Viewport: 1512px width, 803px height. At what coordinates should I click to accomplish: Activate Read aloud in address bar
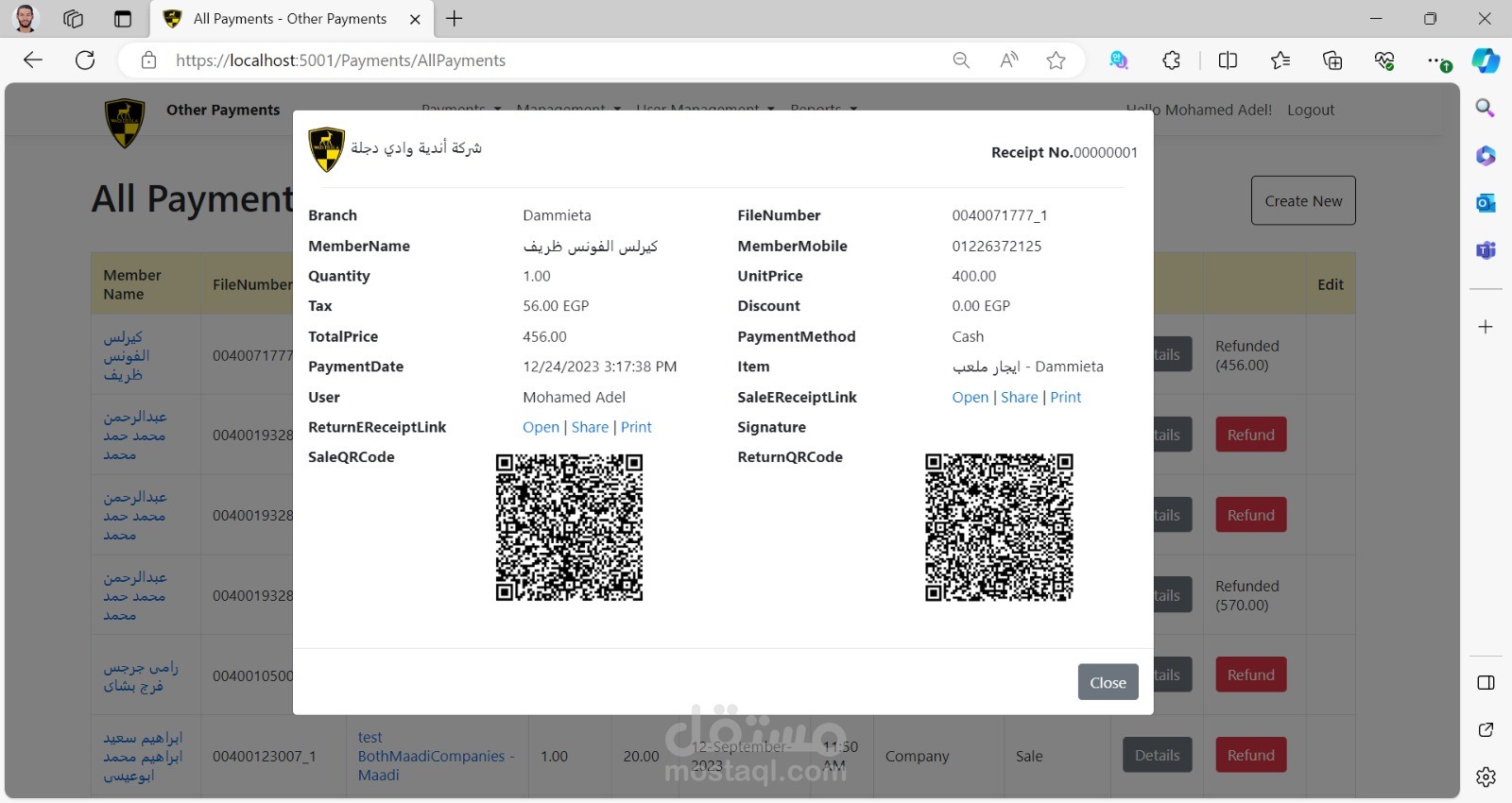[1008, 60]
